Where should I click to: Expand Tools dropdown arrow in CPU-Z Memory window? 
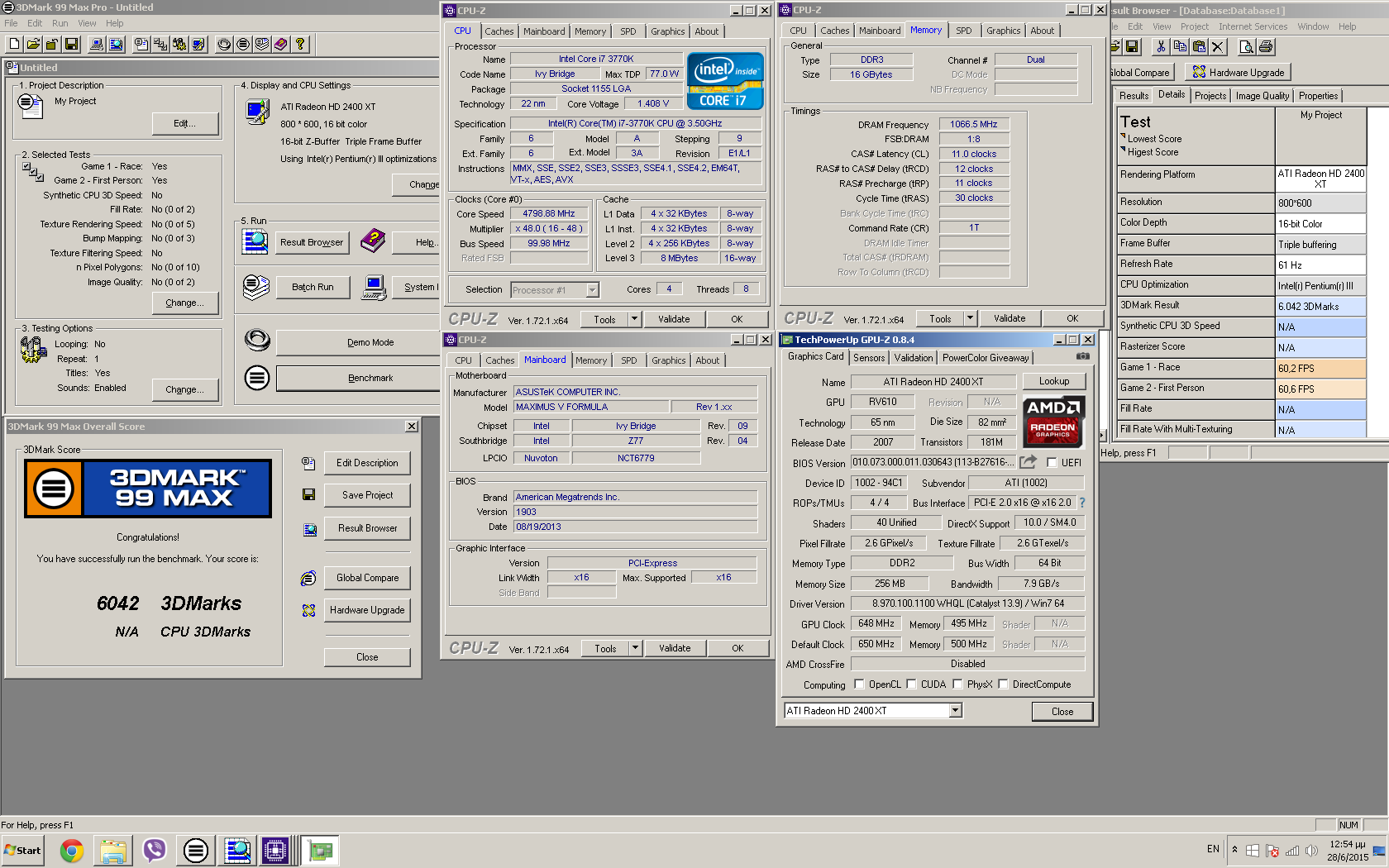point(970,318)
